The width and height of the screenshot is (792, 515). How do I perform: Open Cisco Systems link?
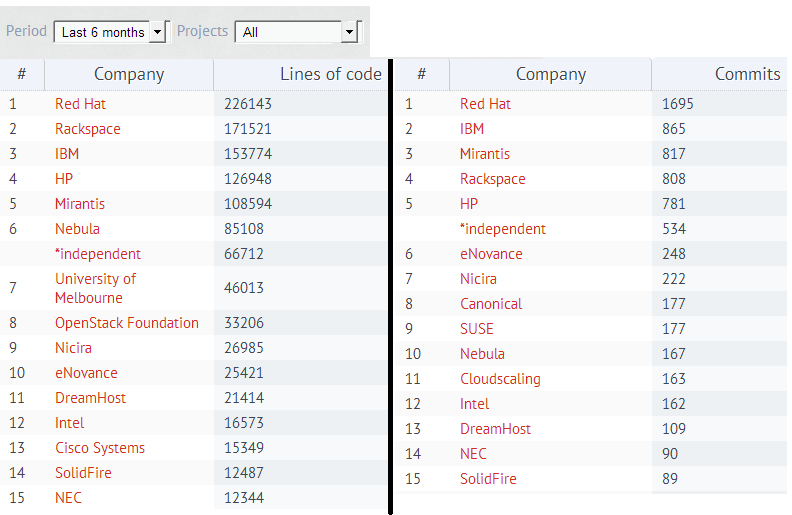point(100,448)
